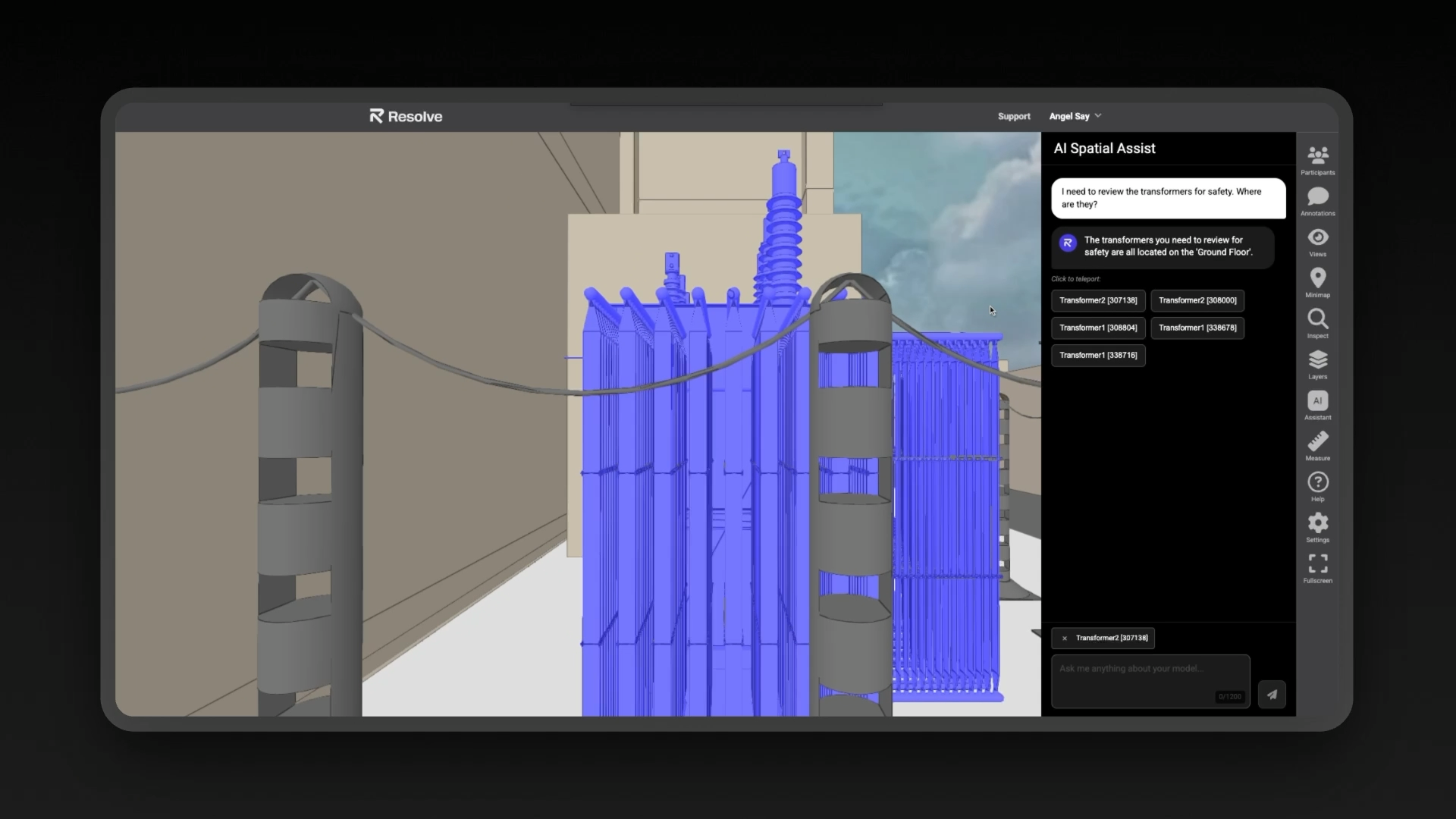Teleport to Transformer2 [308000]

(x=1197, y=300)
